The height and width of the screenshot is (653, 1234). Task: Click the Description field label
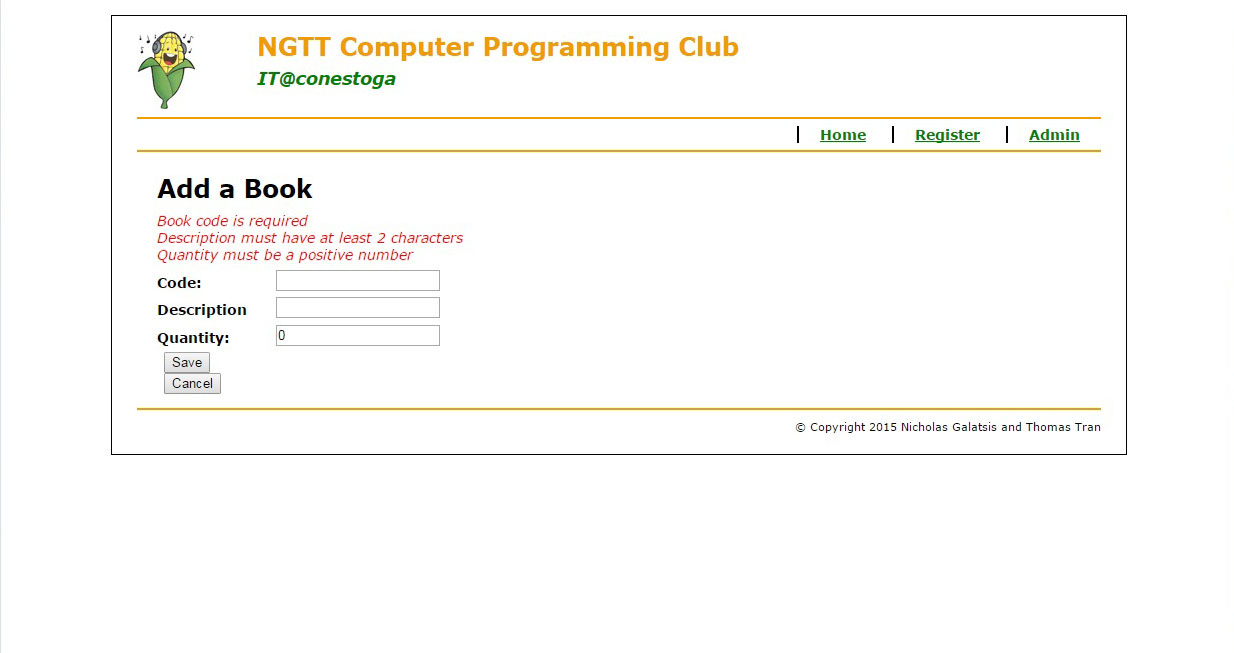(x=201, y=310)
